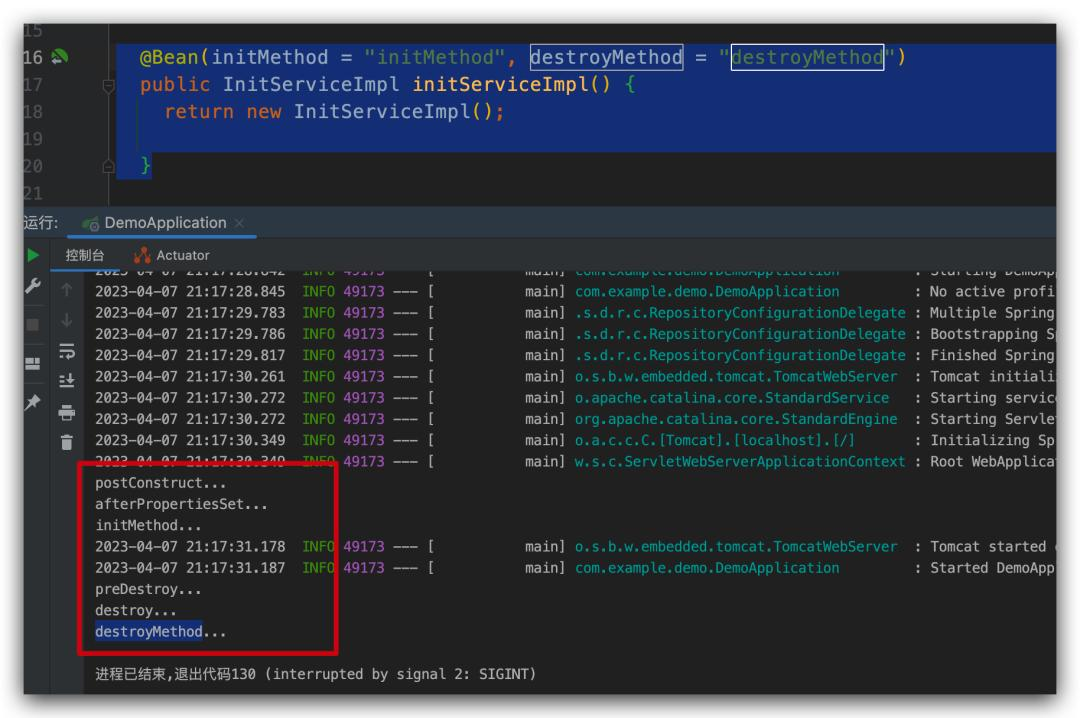Screen dimensions: 1080x718
Task: Click RepositoryConfigurationDelegate link in 21:17:29.783 line
Action: coord(740,314)
